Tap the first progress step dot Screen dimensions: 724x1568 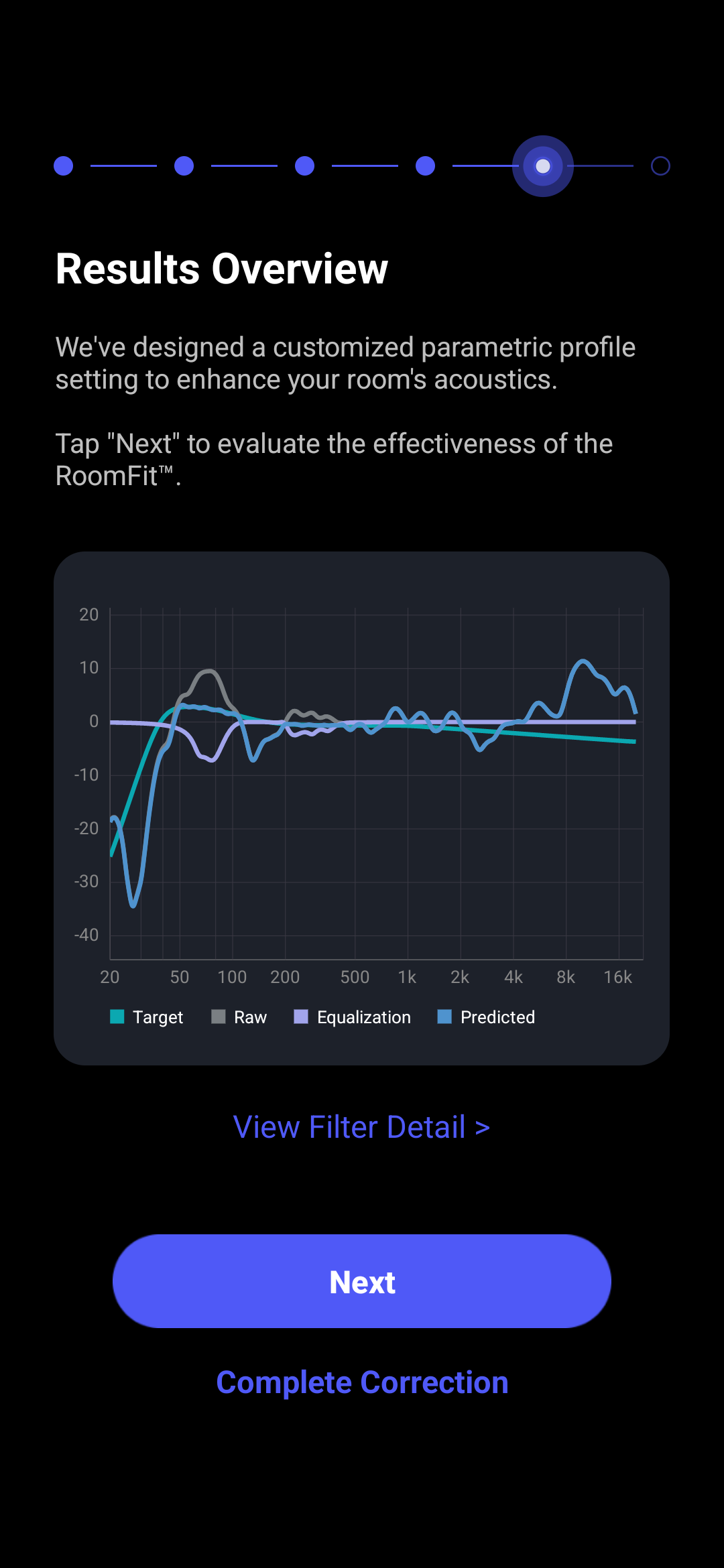coord(63,166)
